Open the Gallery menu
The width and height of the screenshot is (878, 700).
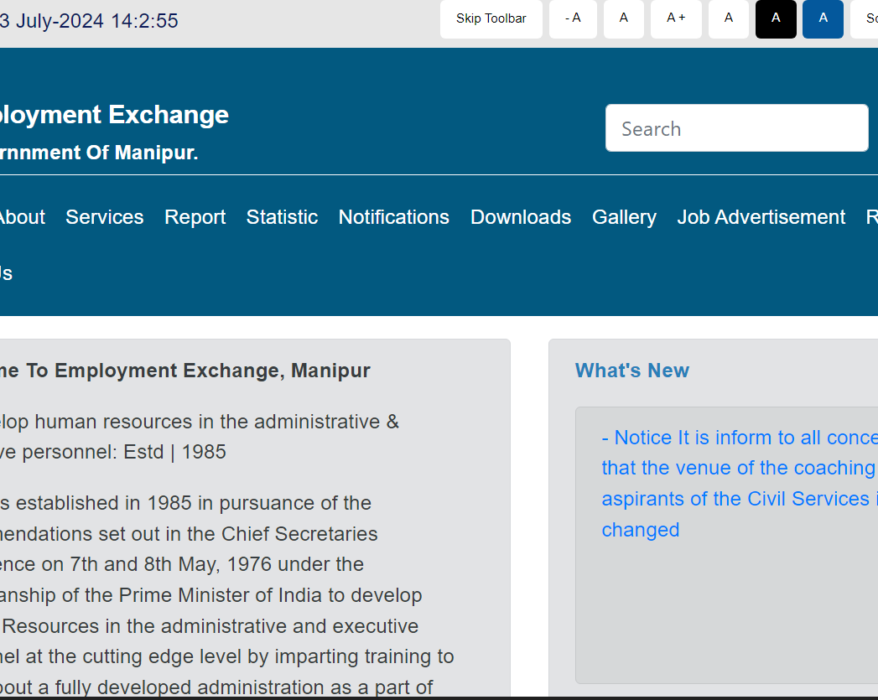[624, 217]
